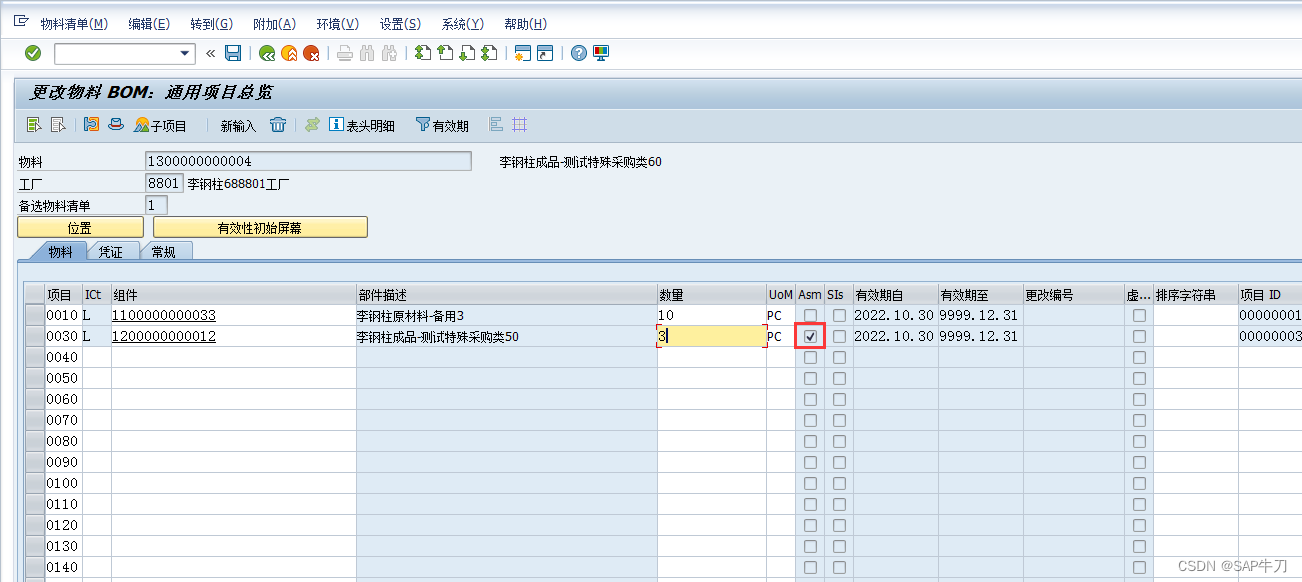The image size is (1302, 582).
Task: Click the green Back arrow icon
Action: [x=266, y=53]
